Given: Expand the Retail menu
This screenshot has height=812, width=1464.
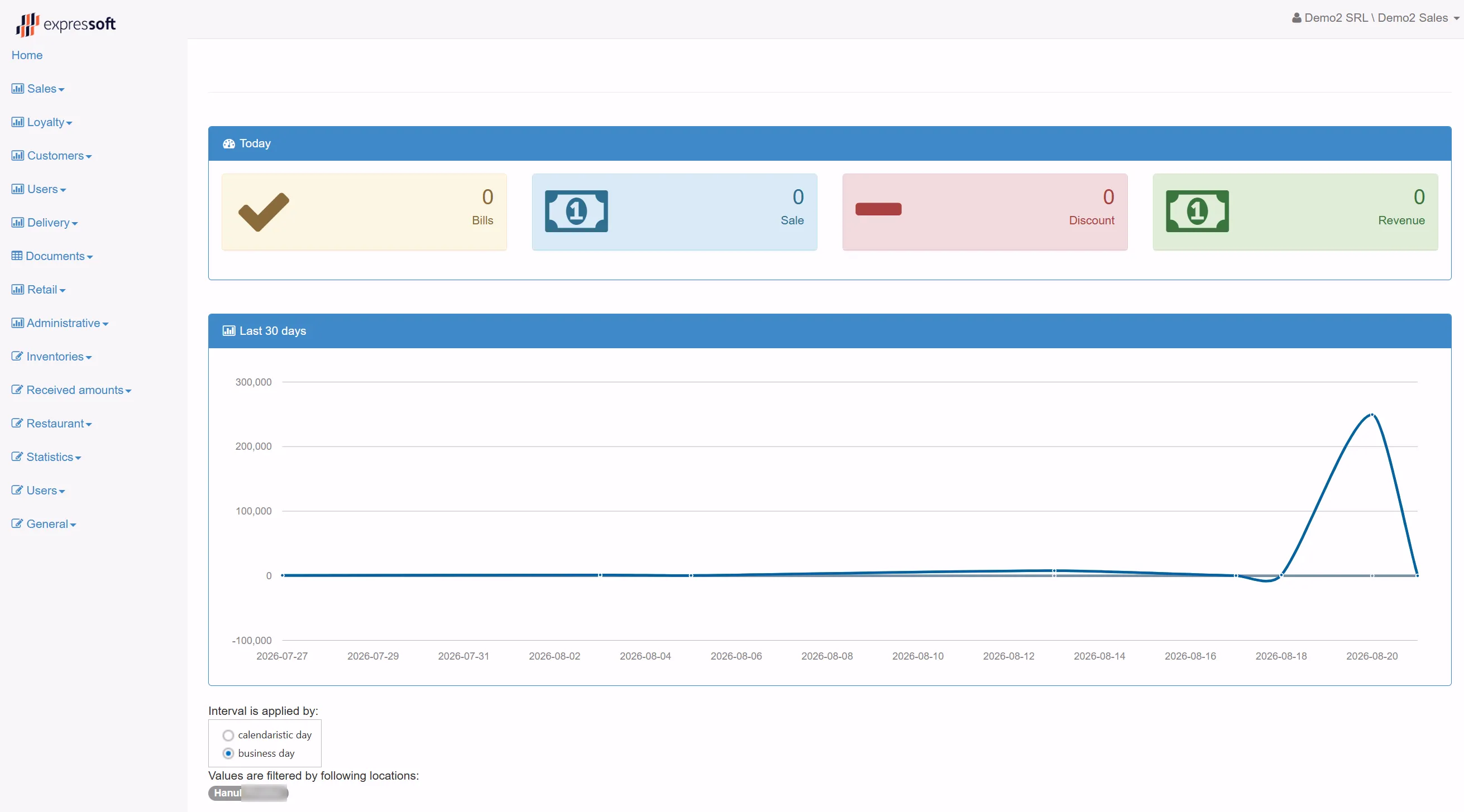Looking at the screenshot, I should tap(39, 290).
